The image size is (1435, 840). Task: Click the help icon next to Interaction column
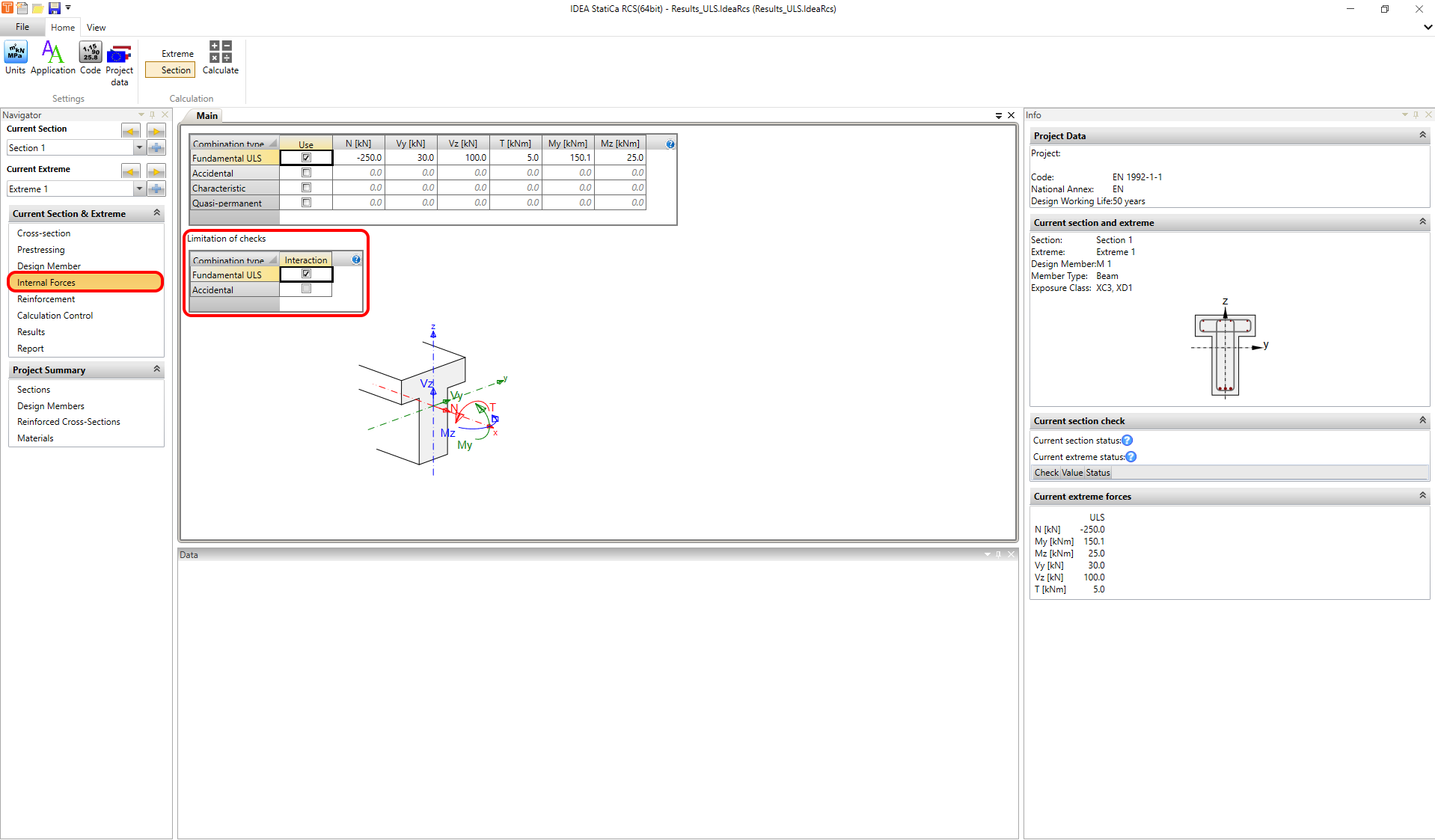[x=356, y=258]
